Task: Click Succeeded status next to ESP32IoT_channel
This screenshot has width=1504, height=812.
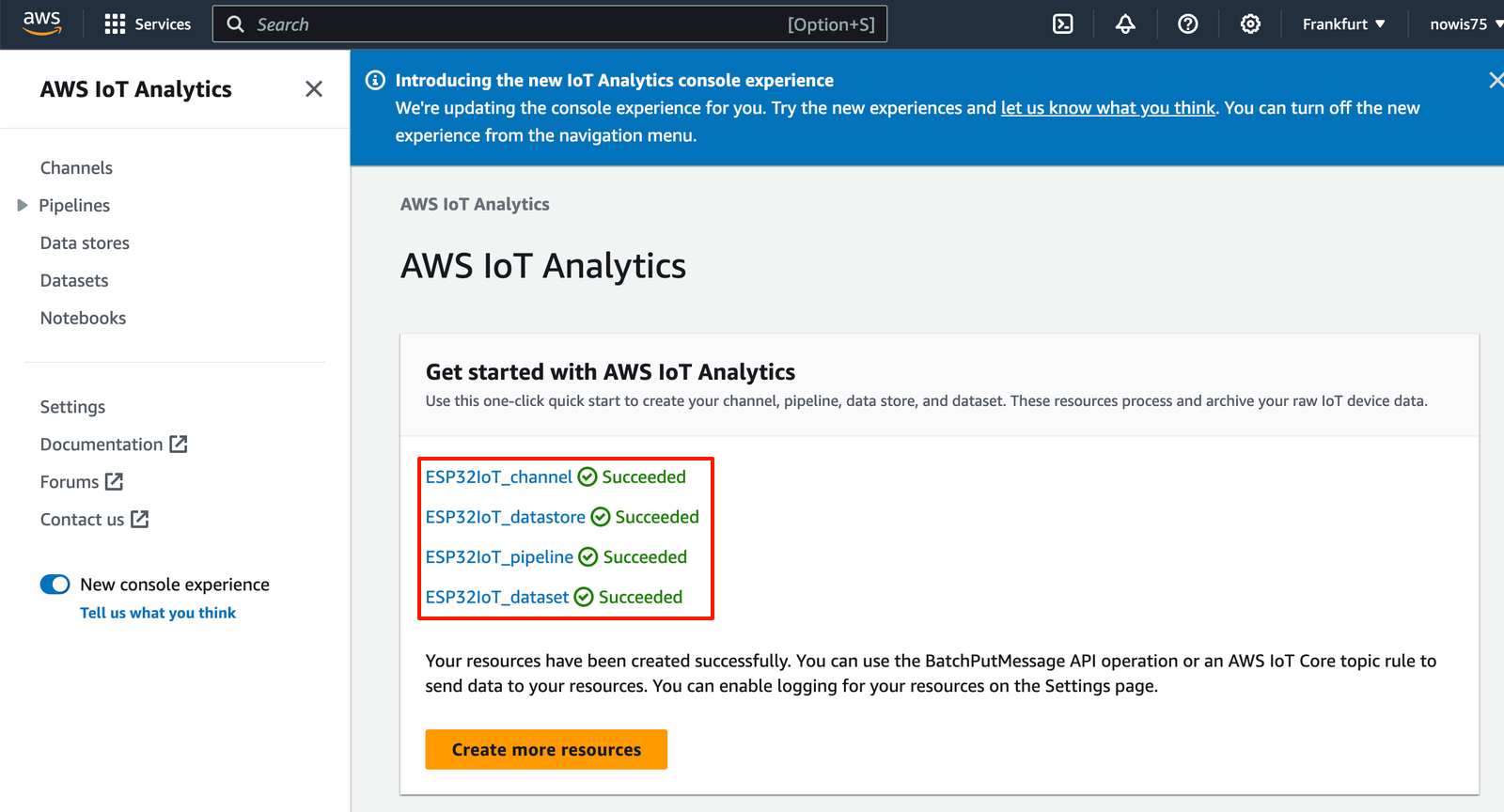Action: click(x=644, y=476)
